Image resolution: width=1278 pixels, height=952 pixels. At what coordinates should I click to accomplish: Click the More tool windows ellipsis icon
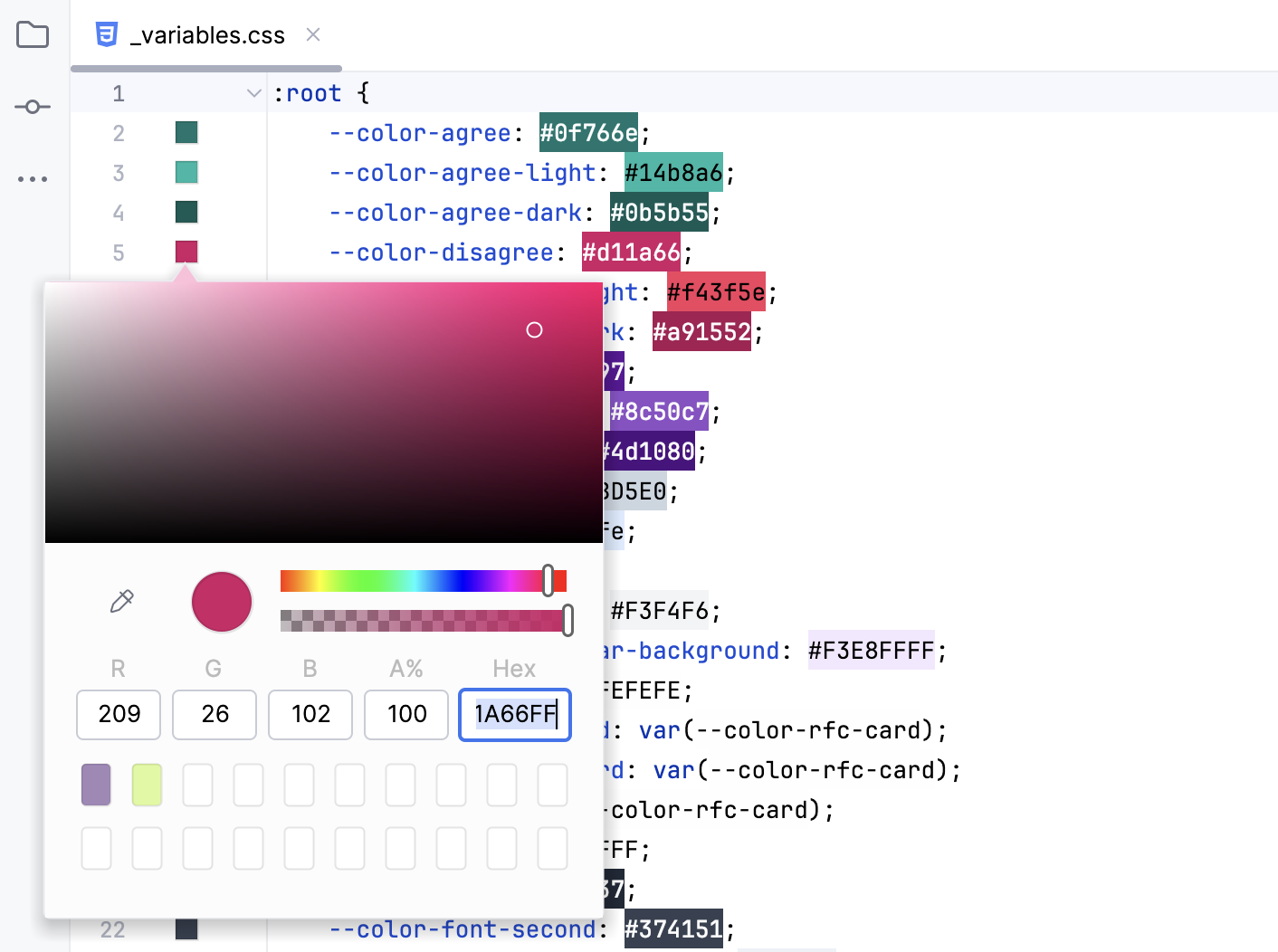(x=33, y=178)
